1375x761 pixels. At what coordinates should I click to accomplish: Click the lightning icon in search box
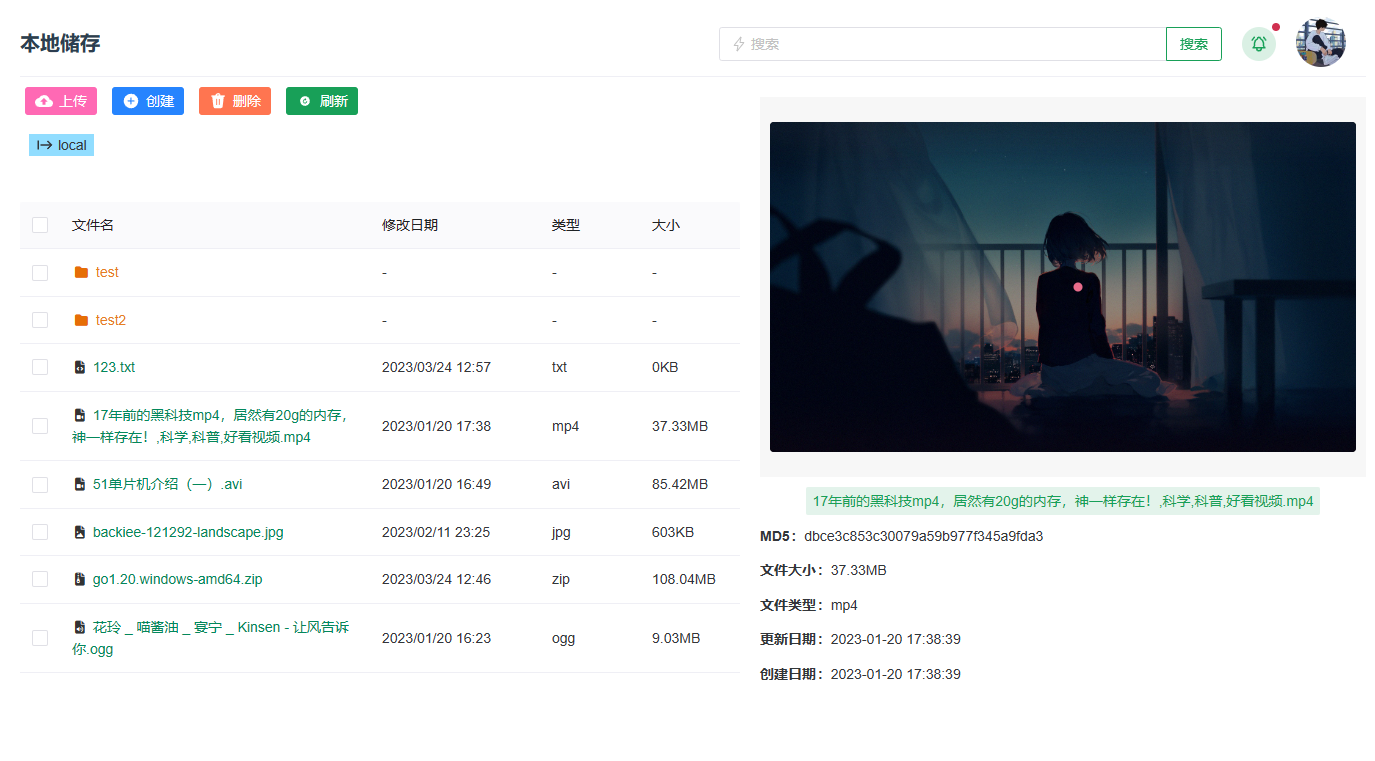click(x=739, y=44)
